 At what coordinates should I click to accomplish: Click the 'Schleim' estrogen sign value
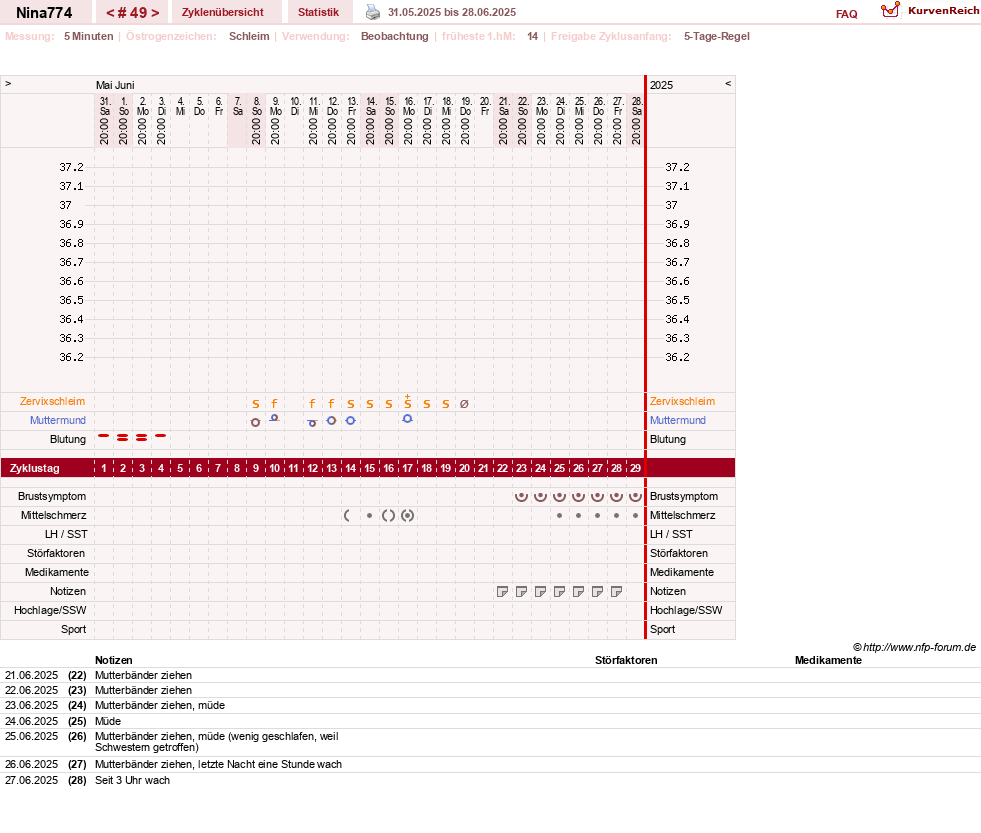click(x=249, y=36)
